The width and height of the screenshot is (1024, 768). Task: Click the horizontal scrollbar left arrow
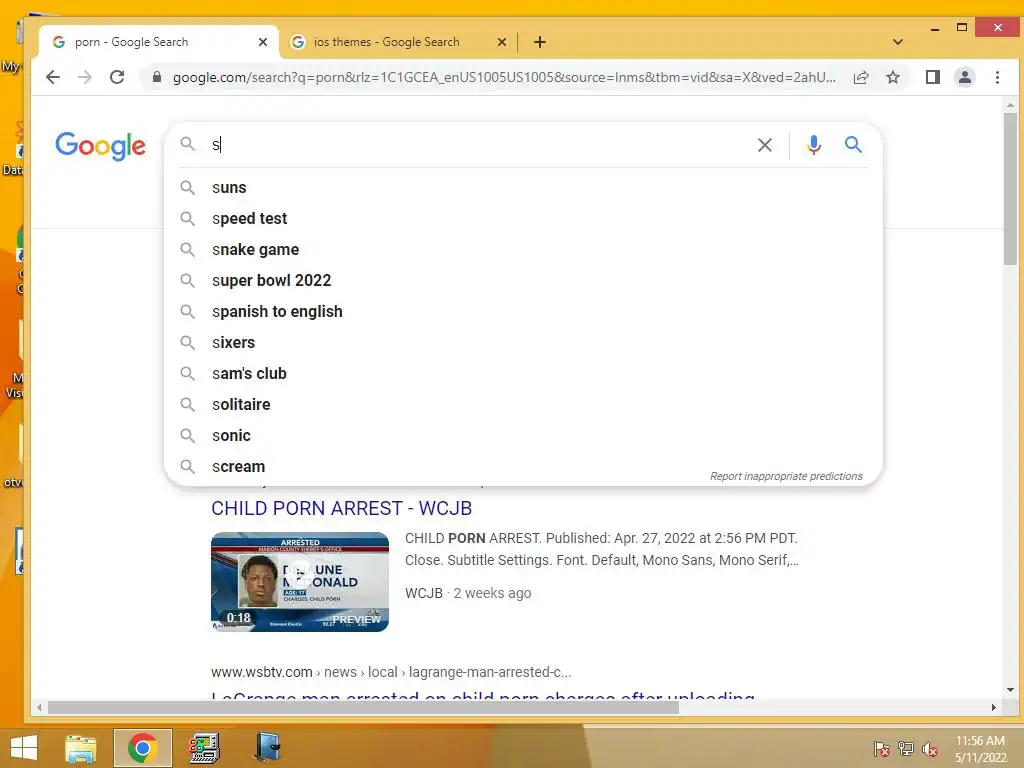(x=39, y=707)
